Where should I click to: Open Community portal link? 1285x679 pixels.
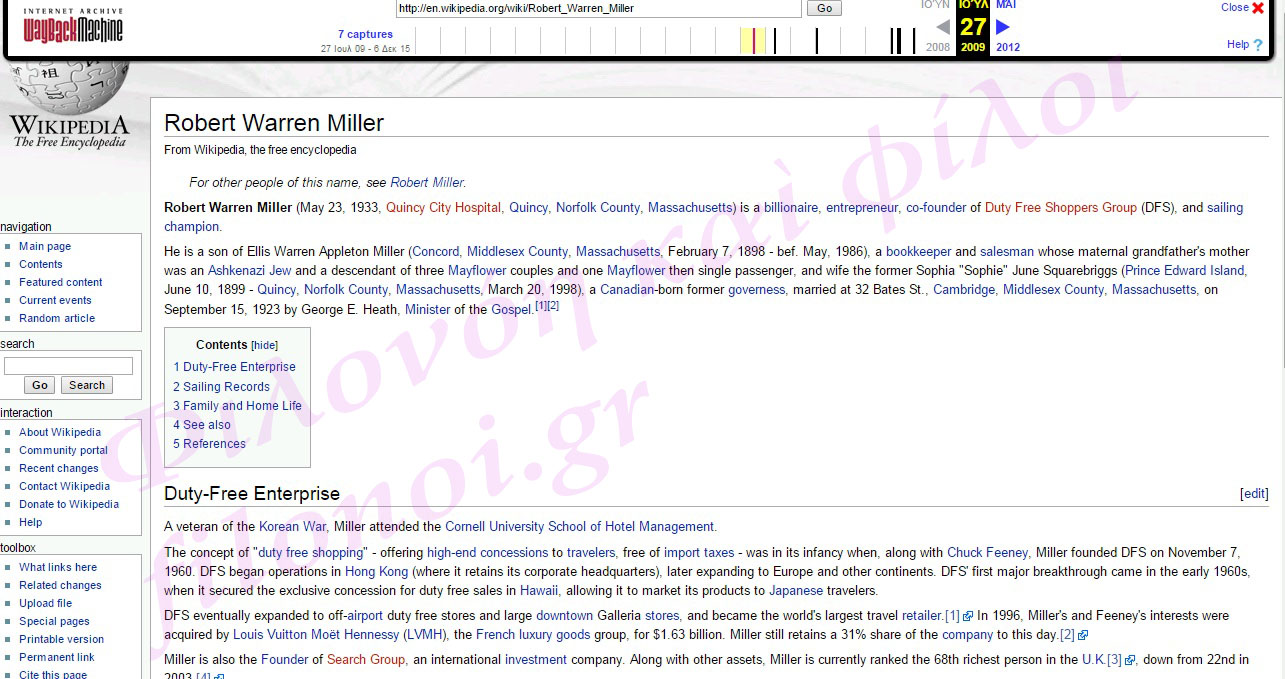(63, 450)
